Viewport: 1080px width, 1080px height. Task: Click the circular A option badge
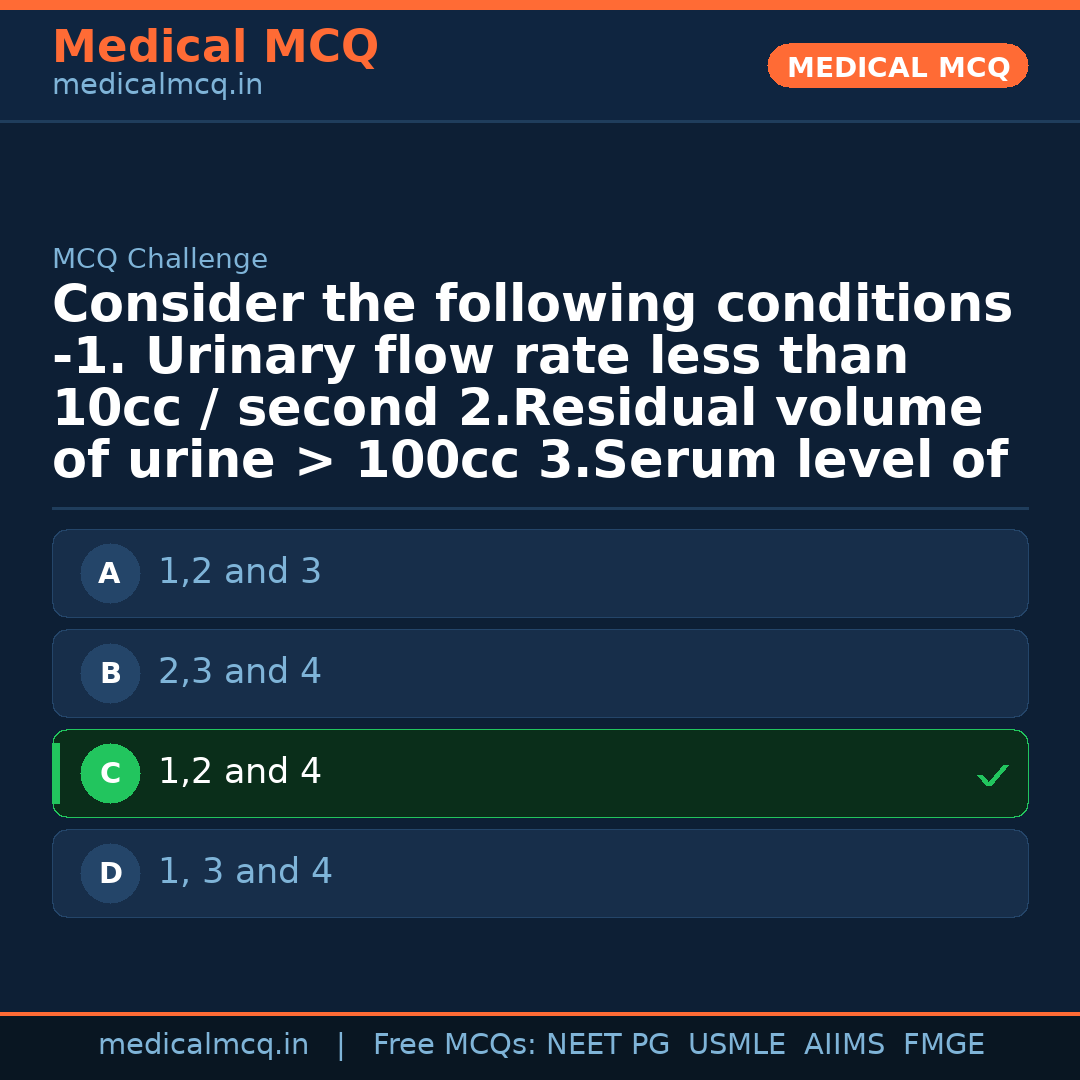point(110,574)
